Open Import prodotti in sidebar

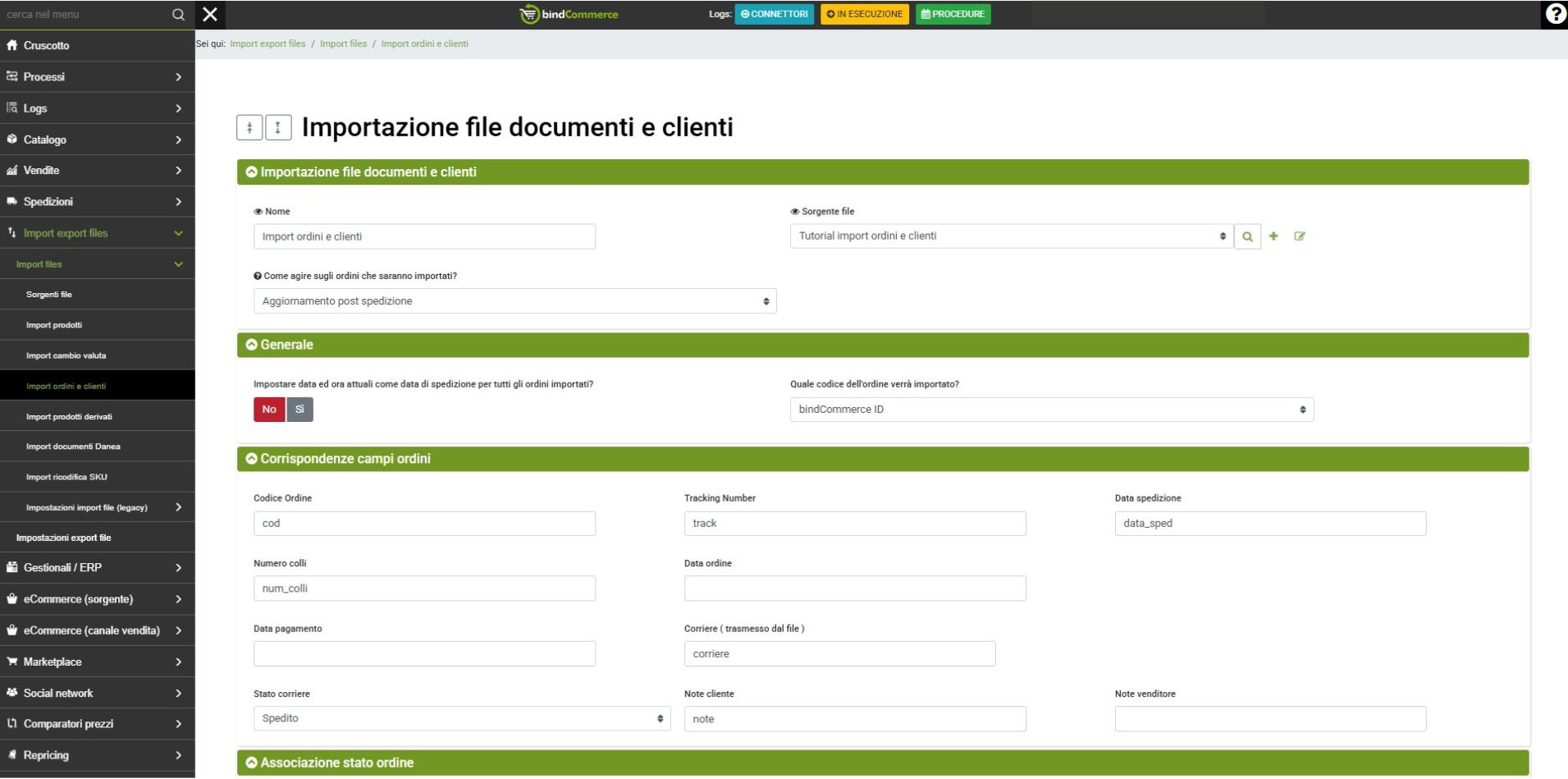pyautogui.click(x=54, y=325)
